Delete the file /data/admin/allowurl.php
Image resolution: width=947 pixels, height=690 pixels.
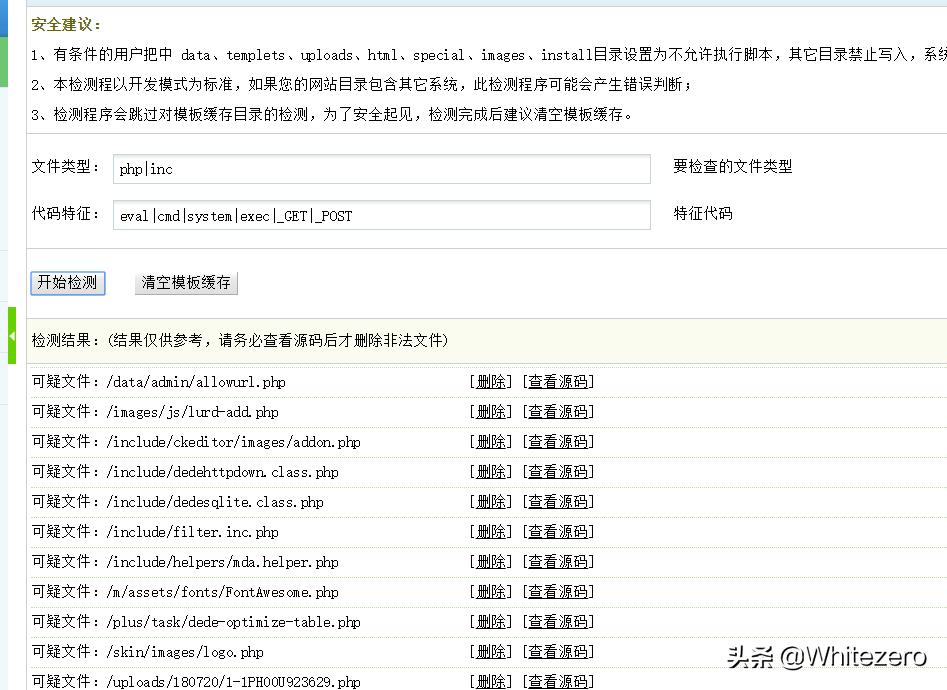coord(490,381)
